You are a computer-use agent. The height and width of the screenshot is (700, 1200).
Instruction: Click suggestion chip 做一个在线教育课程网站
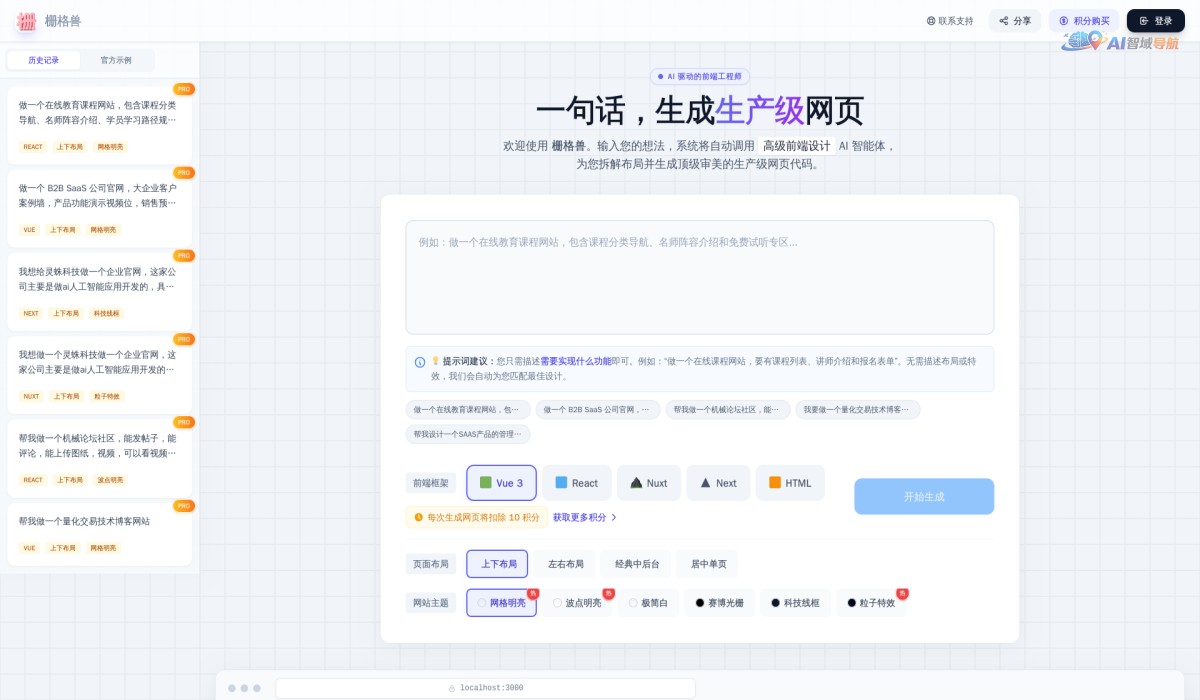[468, 409]
